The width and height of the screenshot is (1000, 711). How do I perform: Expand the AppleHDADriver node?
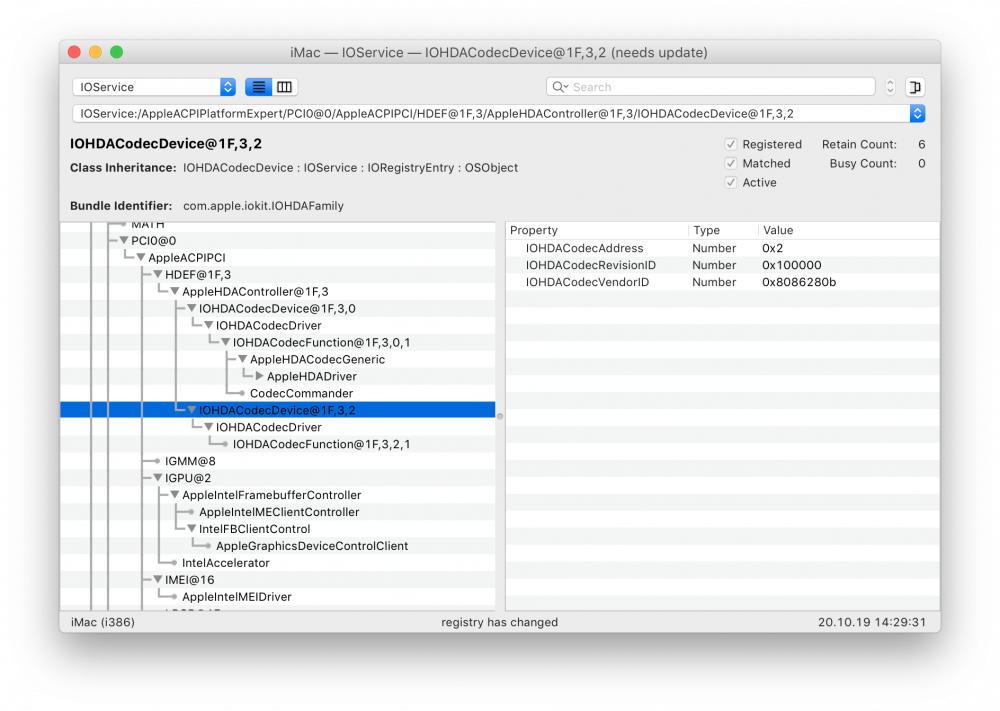click(260, 376)
